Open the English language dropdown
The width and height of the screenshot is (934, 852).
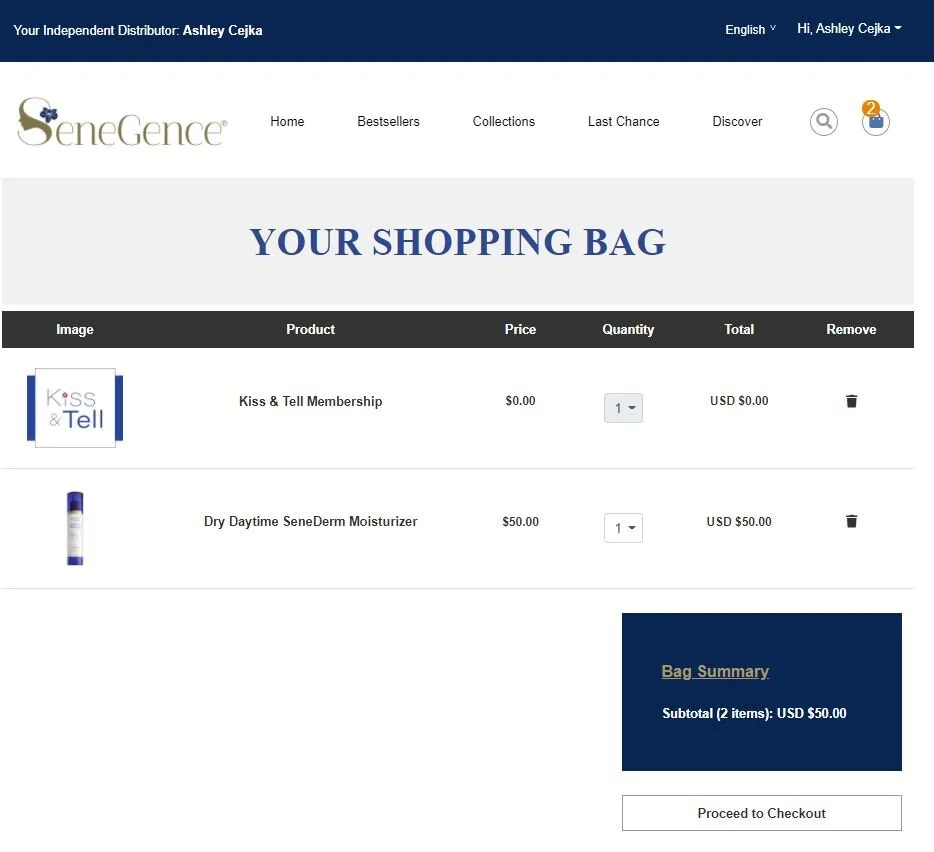pos(749,30)
